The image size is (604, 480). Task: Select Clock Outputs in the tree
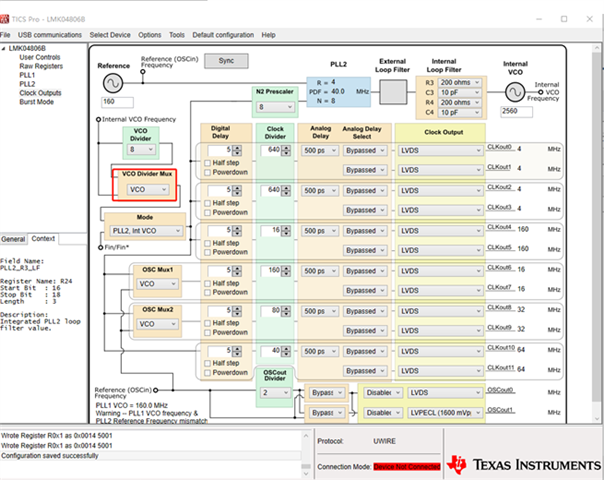(40, 93)
